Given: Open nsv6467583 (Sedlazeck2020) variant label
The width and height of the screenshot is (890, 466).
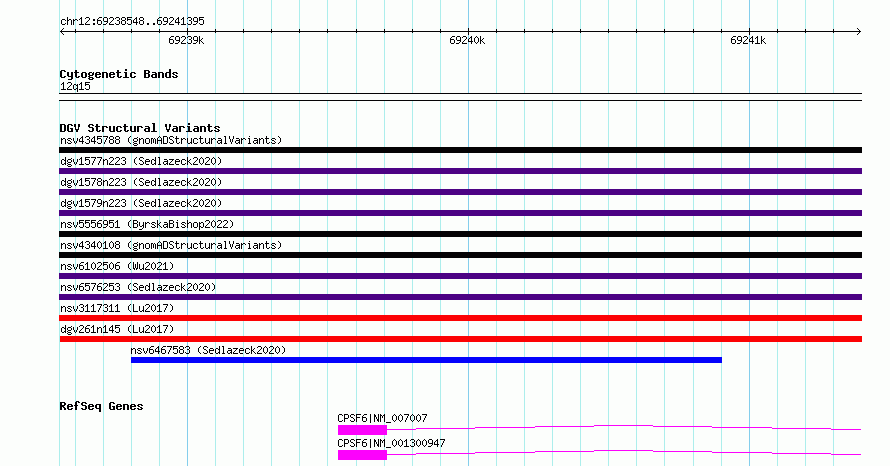Looking at the screenshot, I should click(208, 350).
